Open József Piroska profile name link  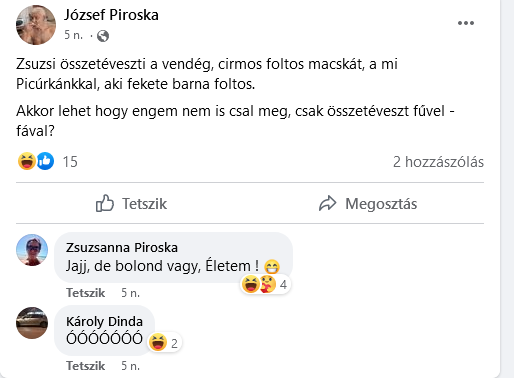pyautogui.click(x=111, y=15)
